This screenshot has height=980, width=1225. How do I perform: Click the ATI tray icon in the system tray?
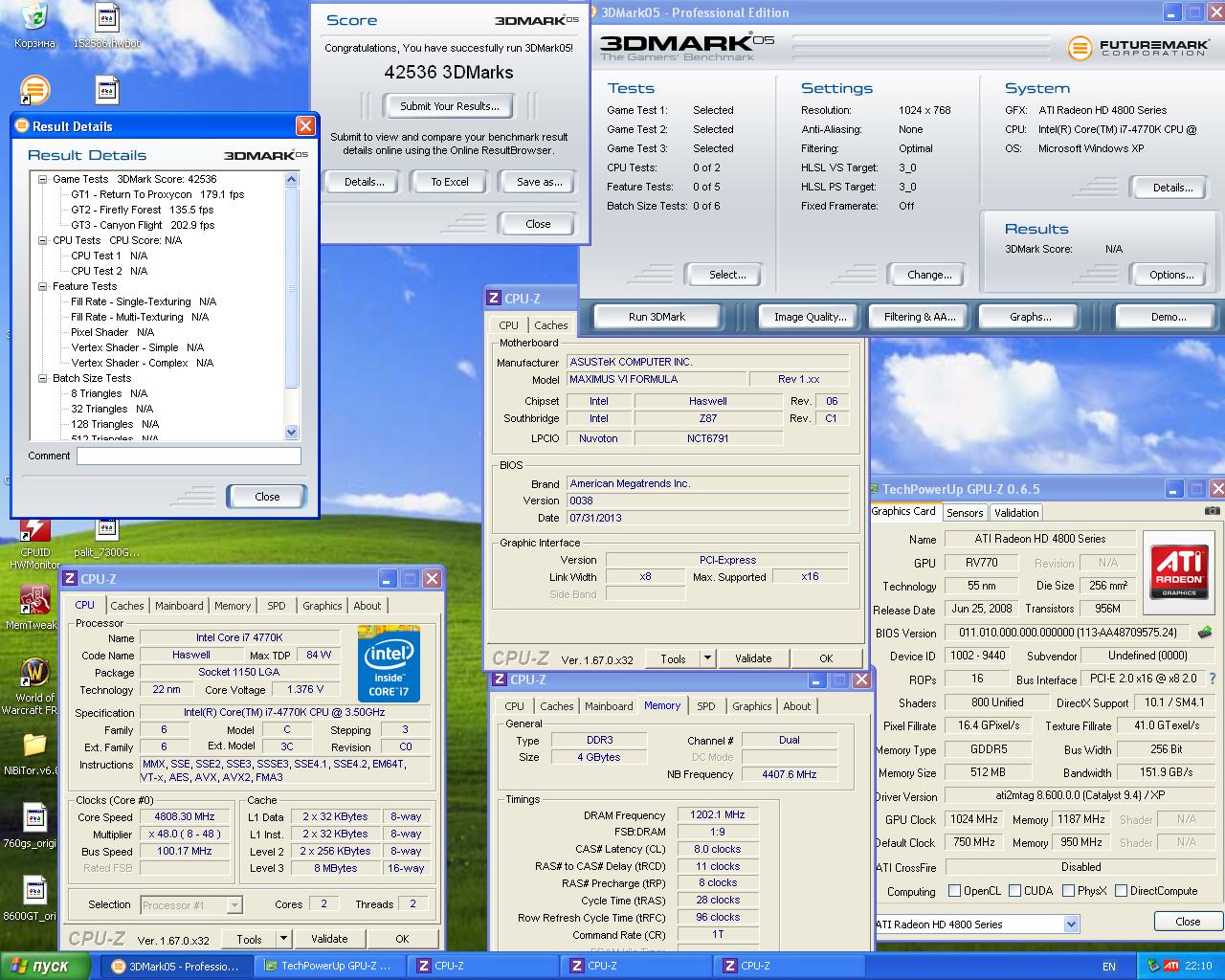[x=1170, y=967]
